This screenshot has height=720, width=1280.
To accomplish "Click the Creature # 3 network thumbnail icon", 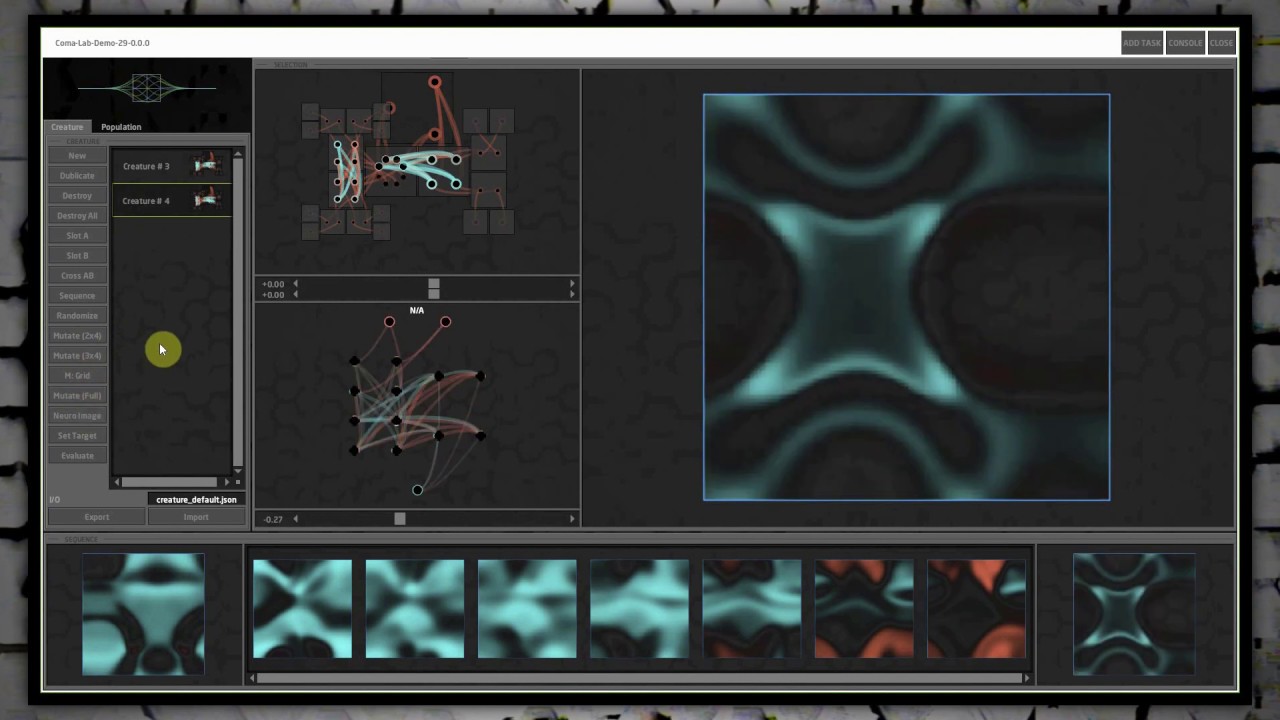I will coord(206,165).
